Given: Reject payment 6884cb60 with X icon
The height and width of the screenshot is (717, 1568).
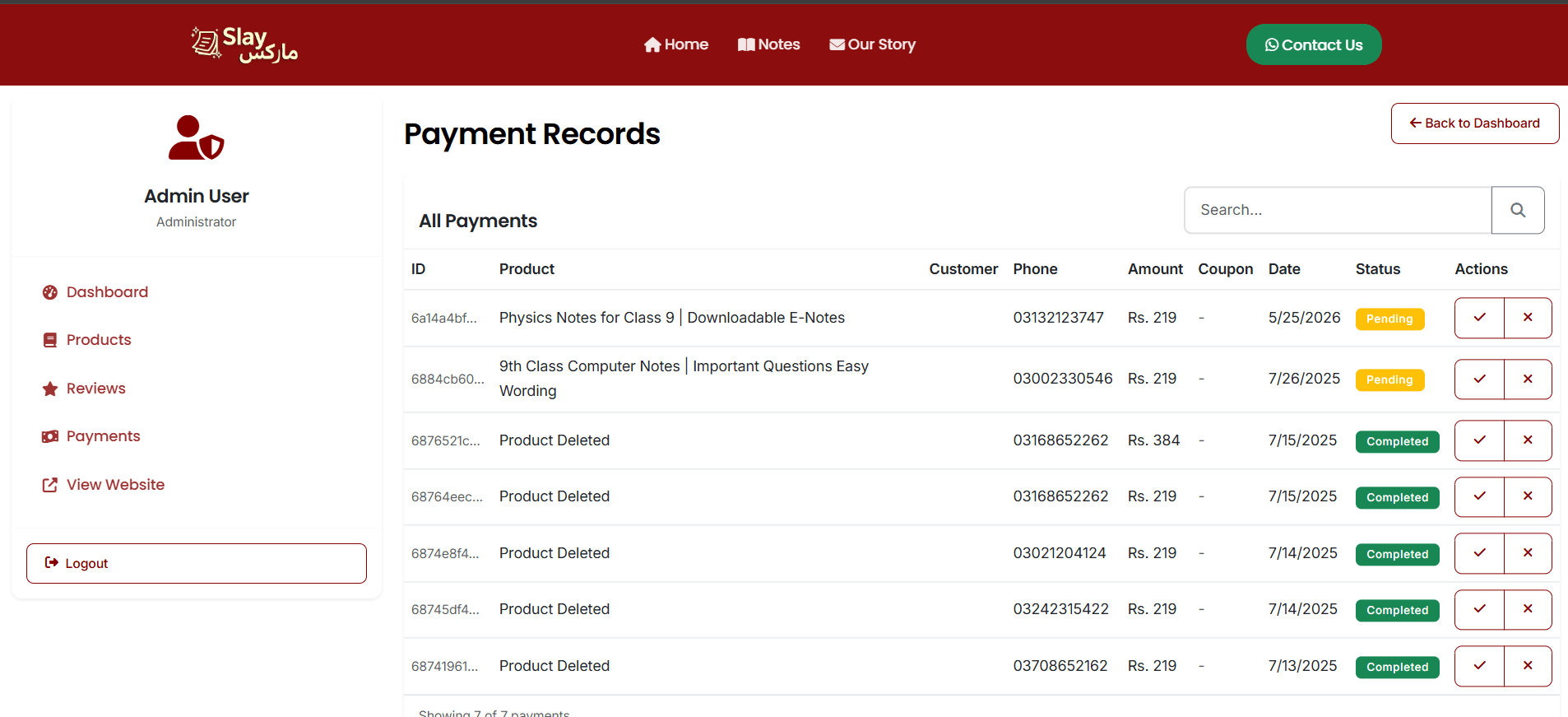Looking at the screenshot, I should click(1528, 379).
